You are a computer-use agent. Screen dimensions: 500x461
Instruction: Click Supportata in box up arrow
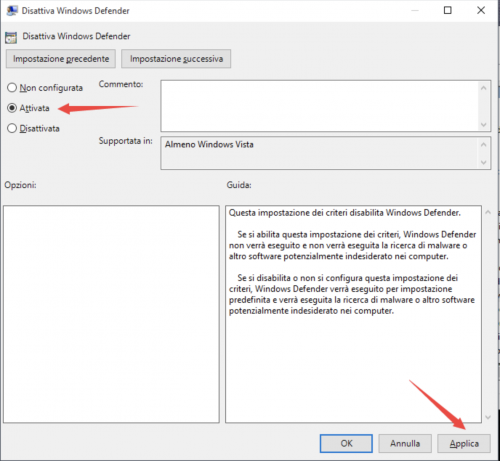click(484, 145)
